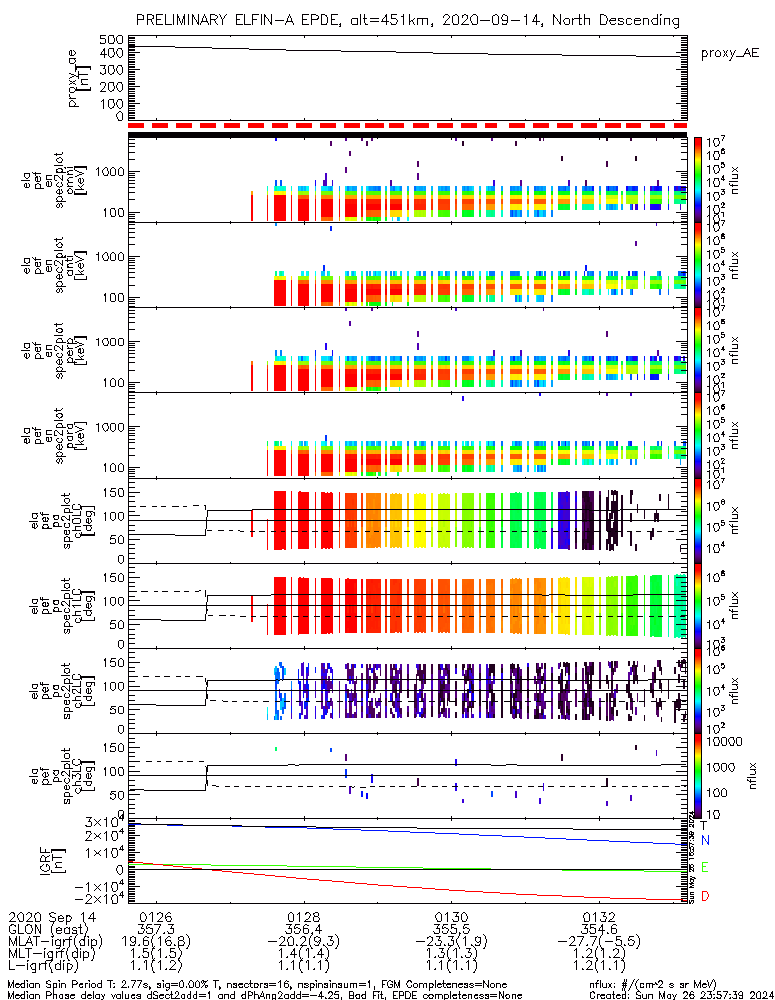This screenshot has width=775, height=1000.
Task: Select the red D legend label
Action: pos(706,895)
